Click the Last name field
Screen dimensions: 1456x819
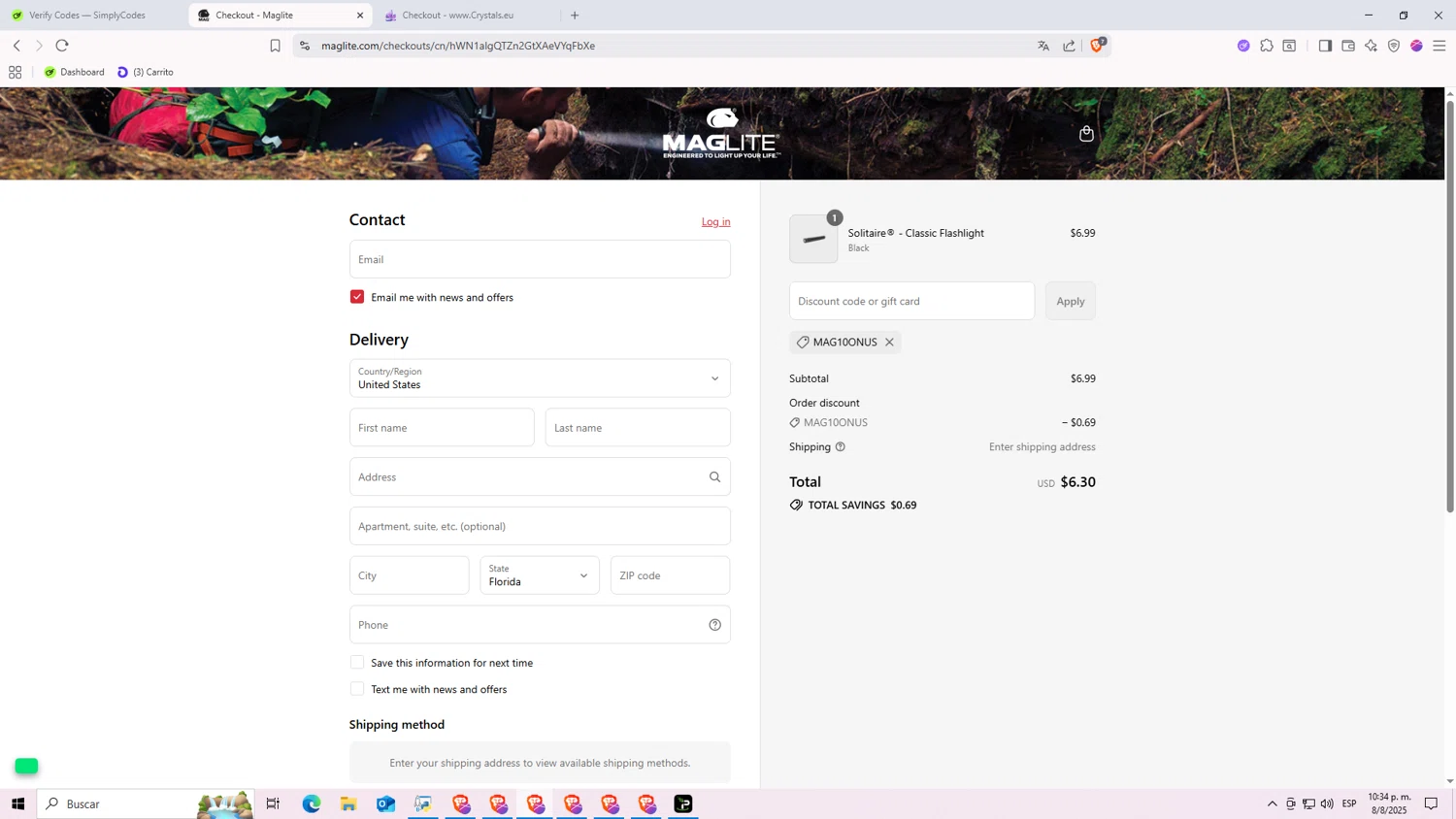[638, 428]
